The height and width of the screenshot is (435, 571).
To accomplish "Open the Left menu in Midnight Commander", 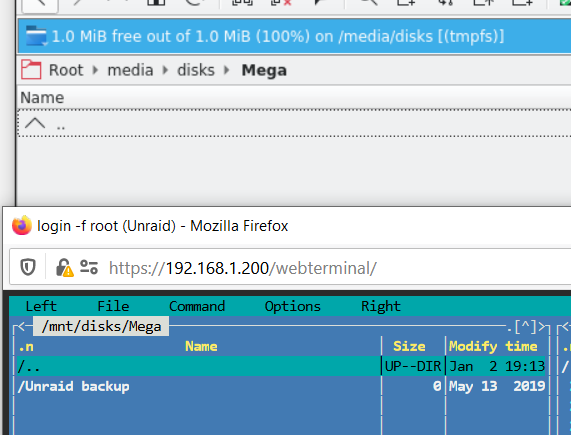I will pos(41,306).
